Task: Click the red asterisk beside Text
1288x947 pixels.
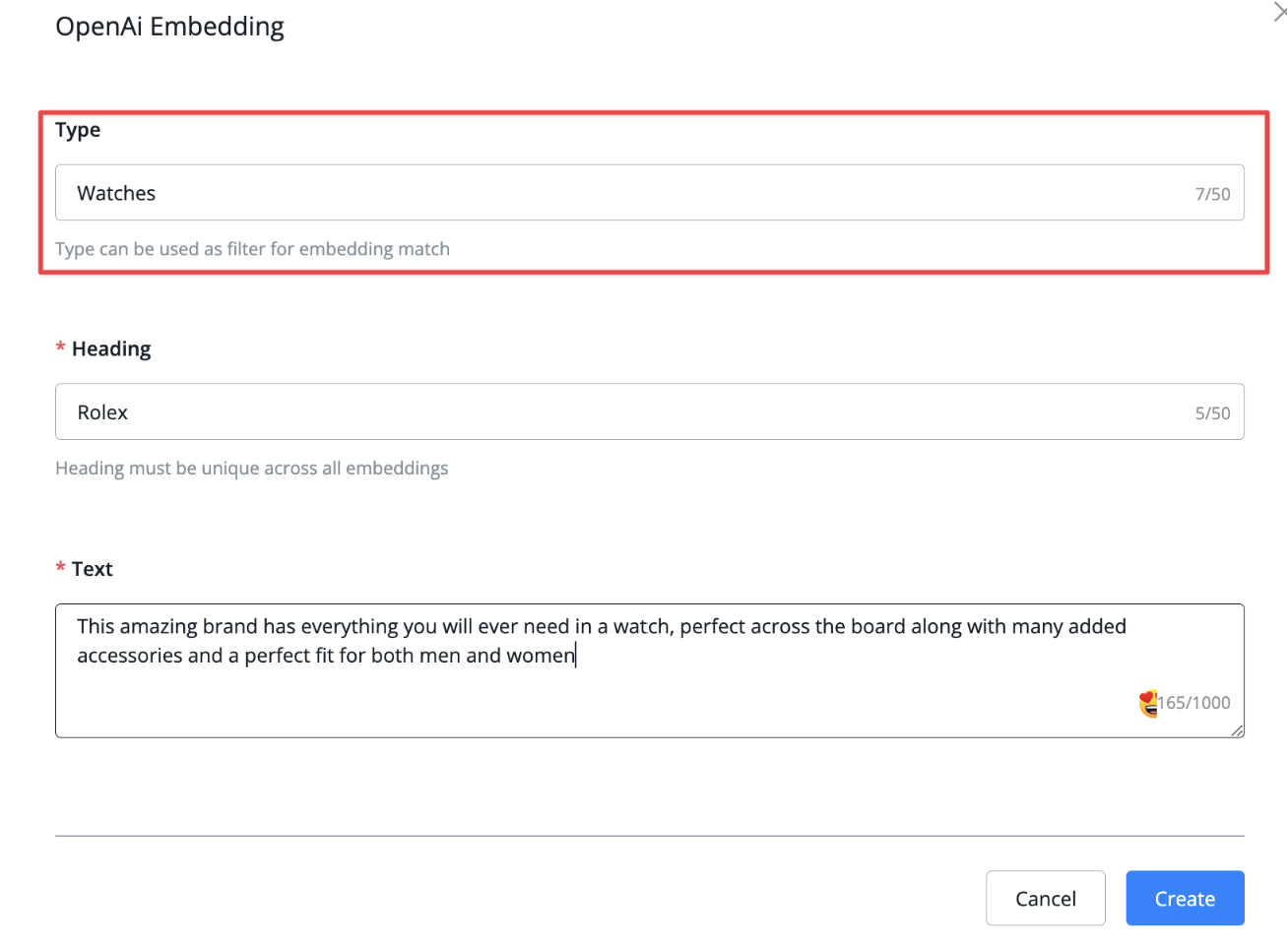Action: [60, 569]
